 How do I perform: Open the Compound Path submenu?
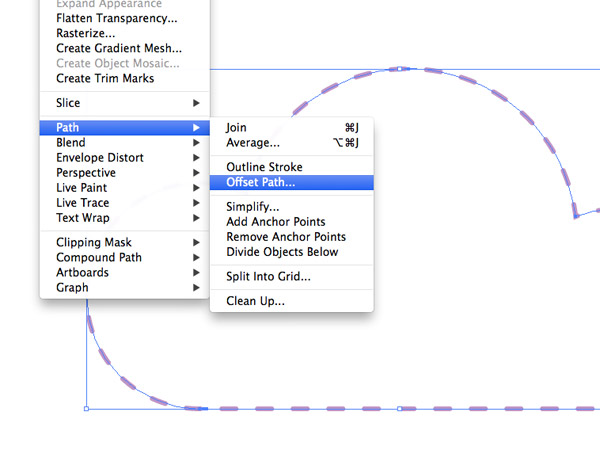(x=124, y=258)
